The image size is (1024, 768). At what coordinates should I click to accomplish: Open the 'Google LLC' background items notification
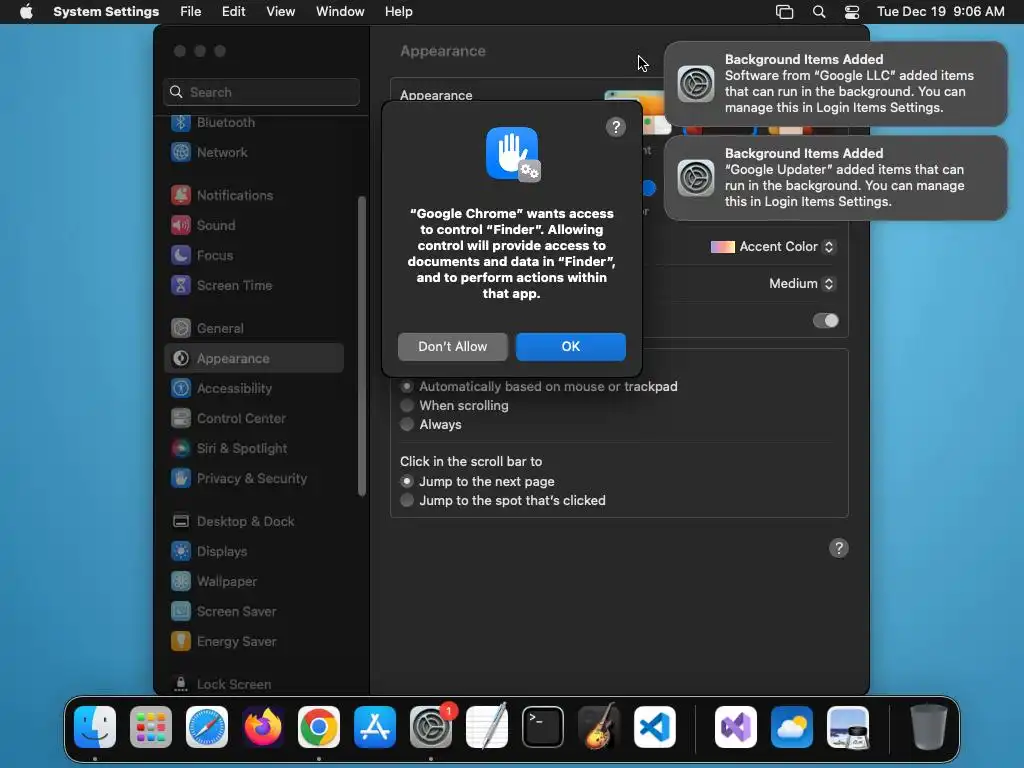click(x=835, y=84)
